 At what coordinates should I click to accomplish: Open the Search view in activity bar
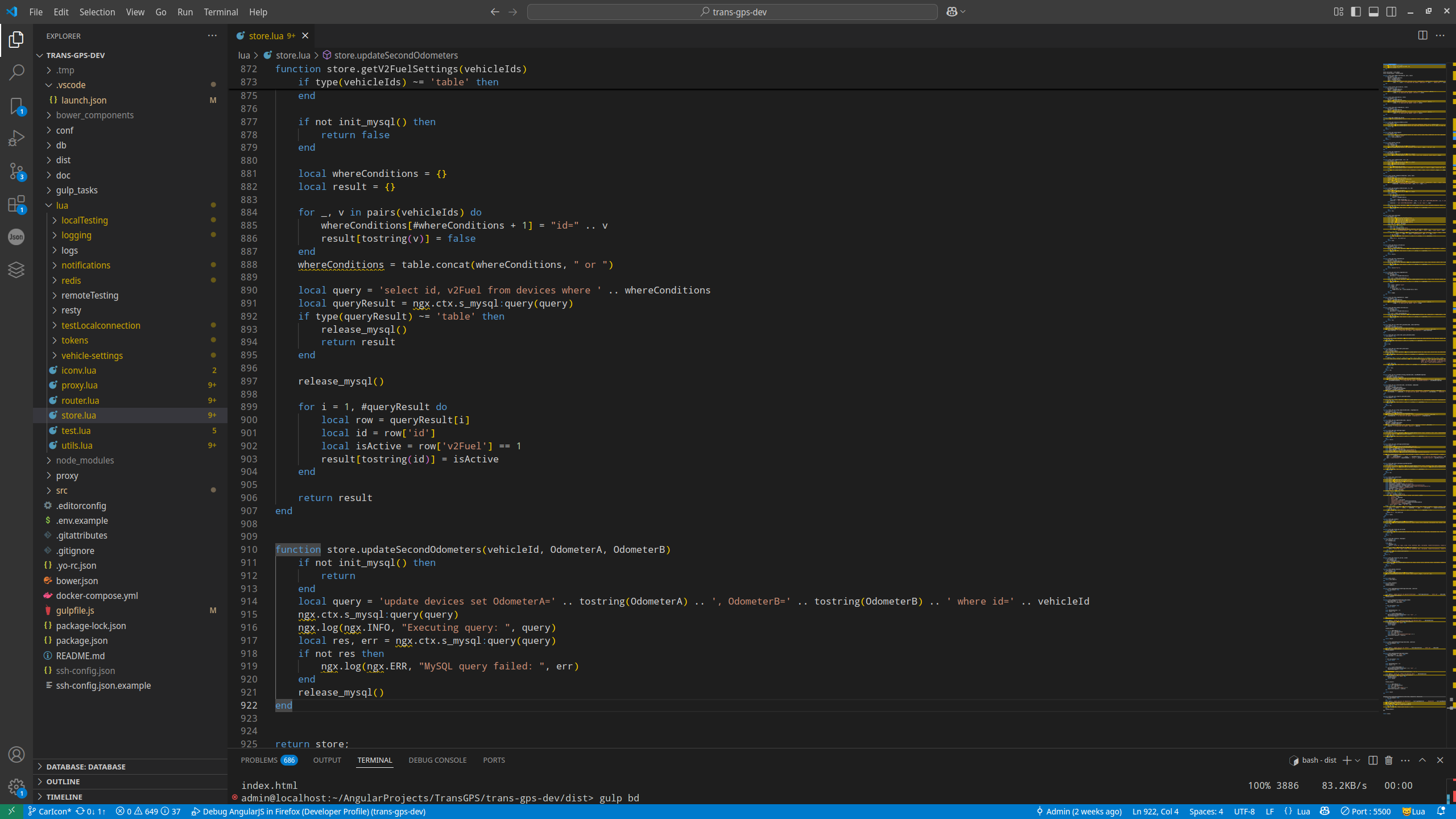(x=16, y=72)
